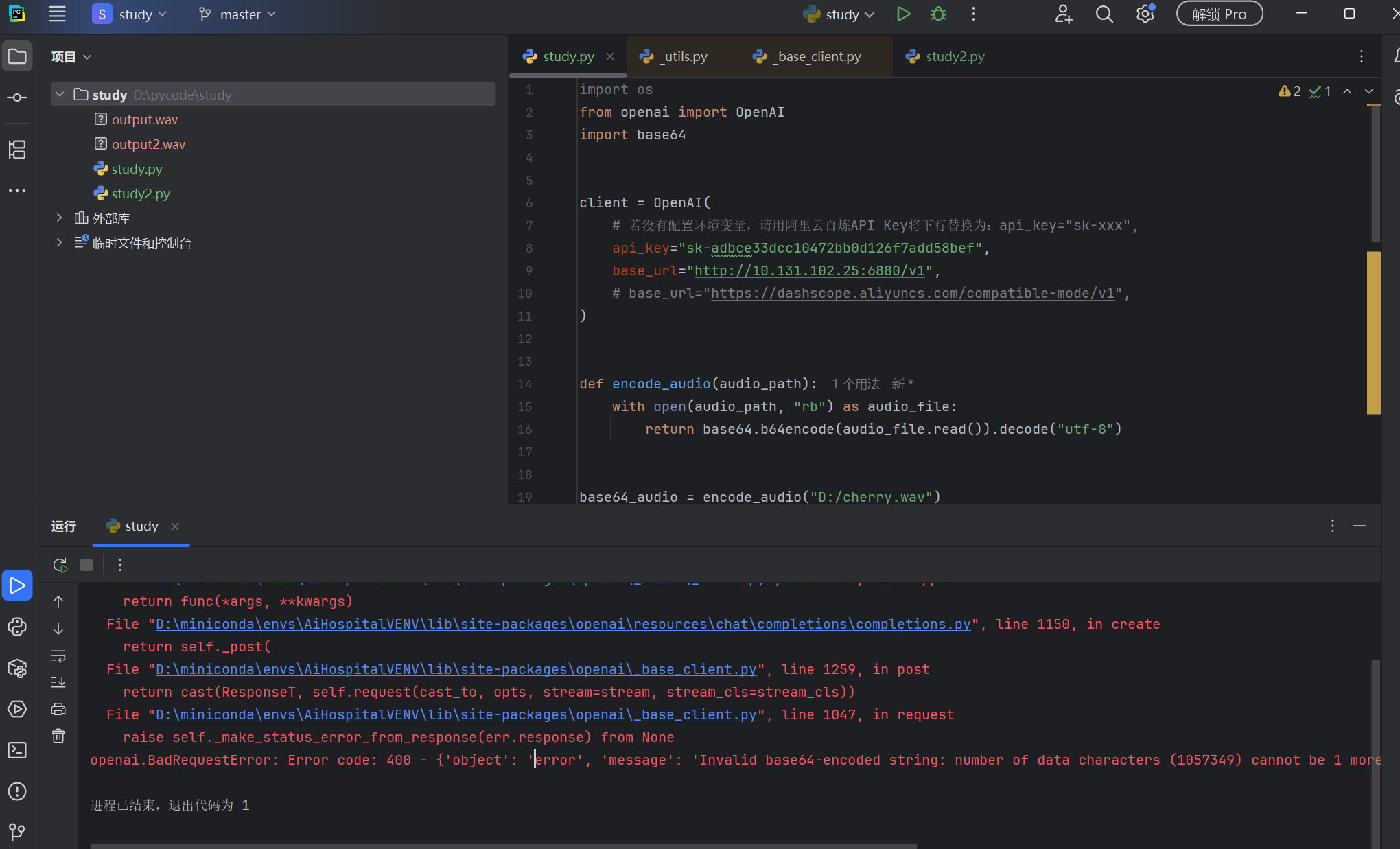
Task: Open the Git tool window
Action: click(17, 832)
